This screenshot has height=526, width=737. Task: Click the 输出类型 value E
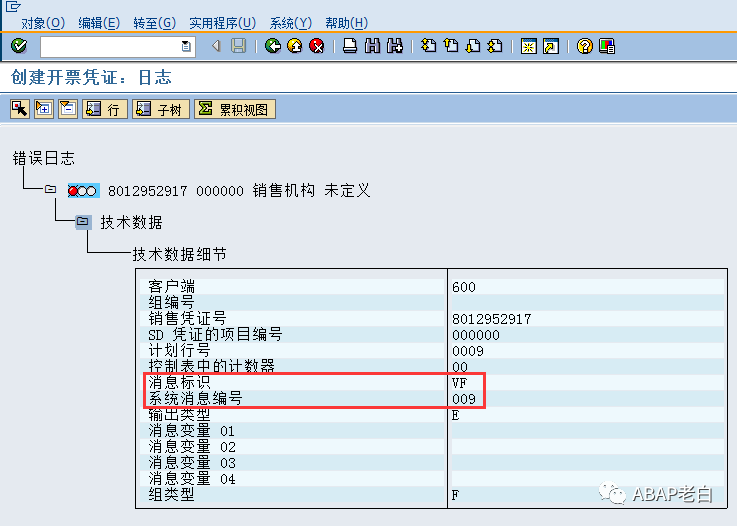pos(455,415)
